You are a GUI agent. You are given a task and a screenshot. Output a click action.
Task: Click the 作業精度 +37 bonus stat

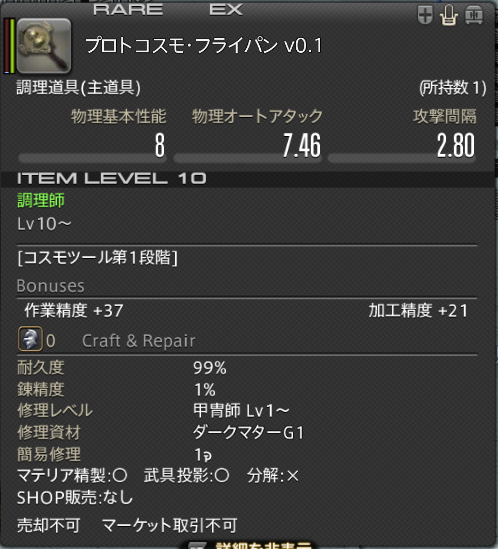coord(74,311)
